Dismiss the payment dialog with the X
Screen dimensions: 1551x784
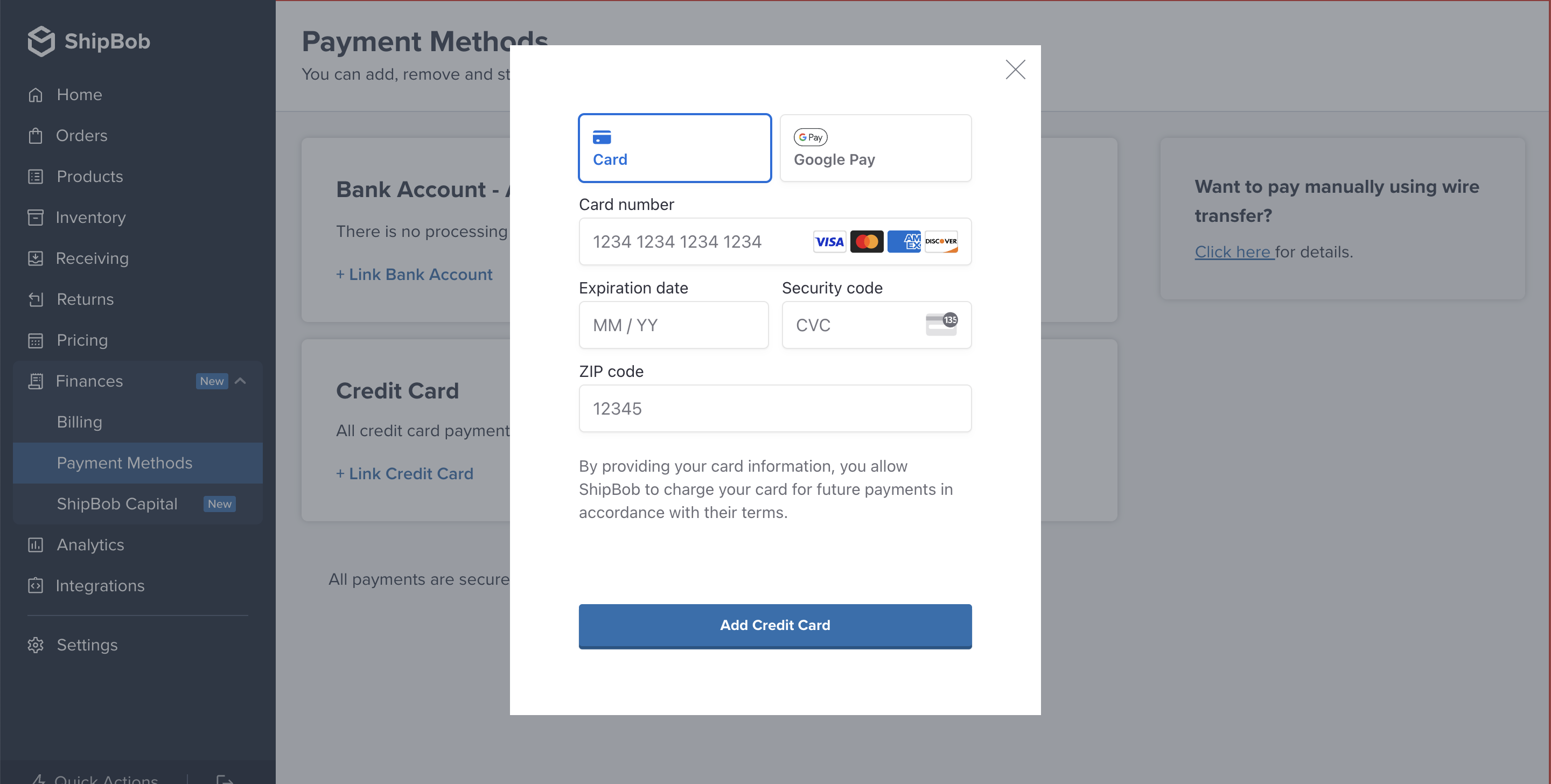pos(1015,69)
